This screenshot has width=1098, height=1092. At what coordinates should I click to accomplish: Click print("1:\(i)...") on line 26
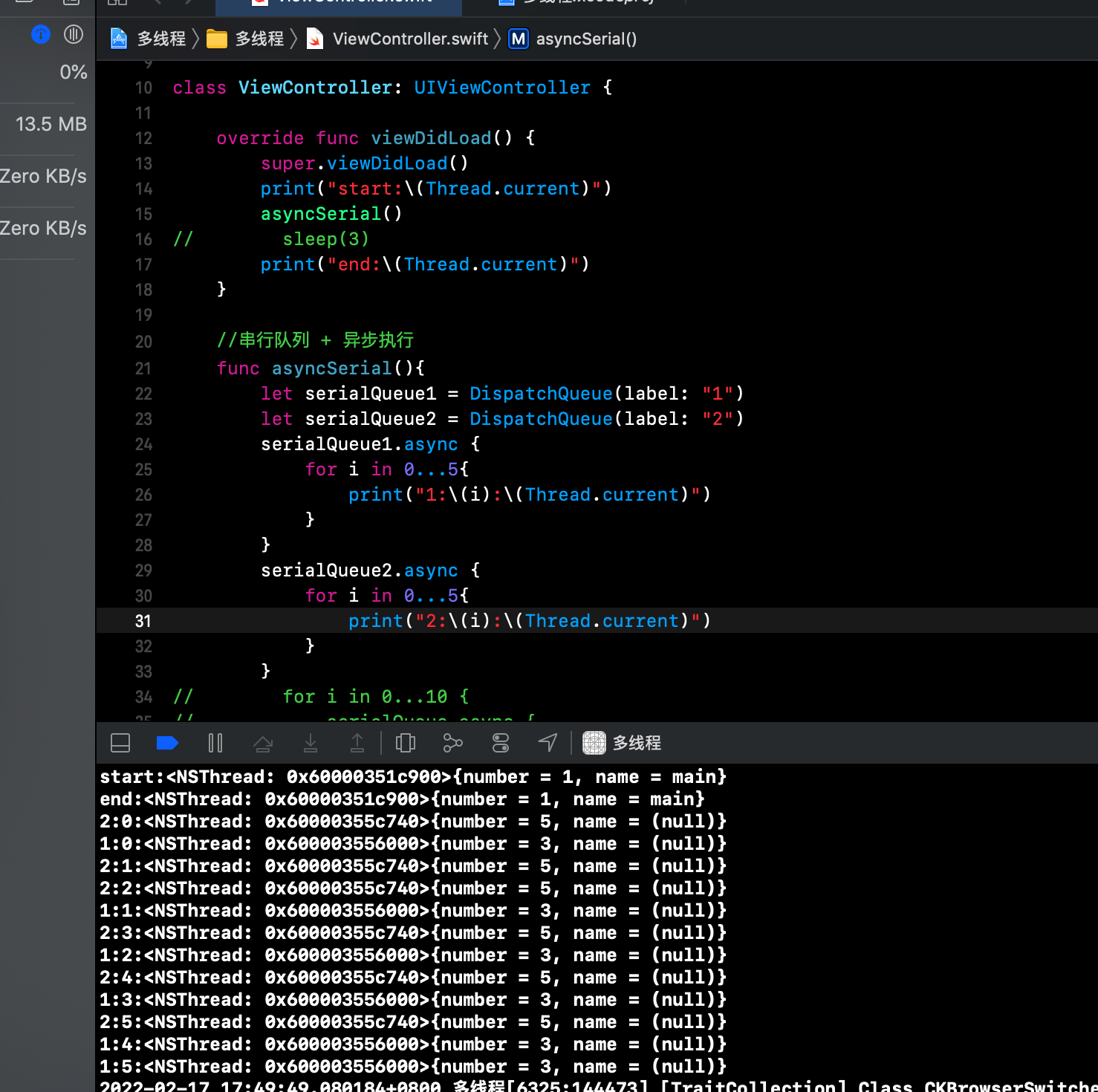[530, 495]
